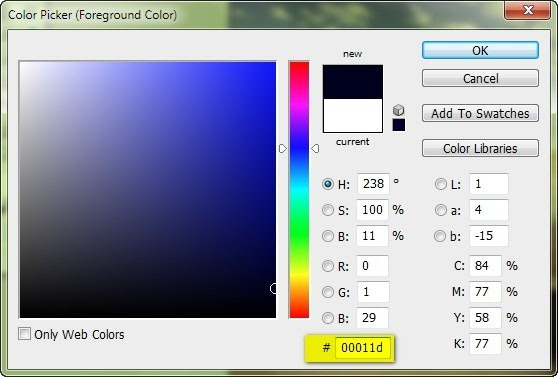This screenshot has width=558, height=377.
Task: Click the magenta M field showing 77
Action: pyautogui.click(x=485, y=292)
